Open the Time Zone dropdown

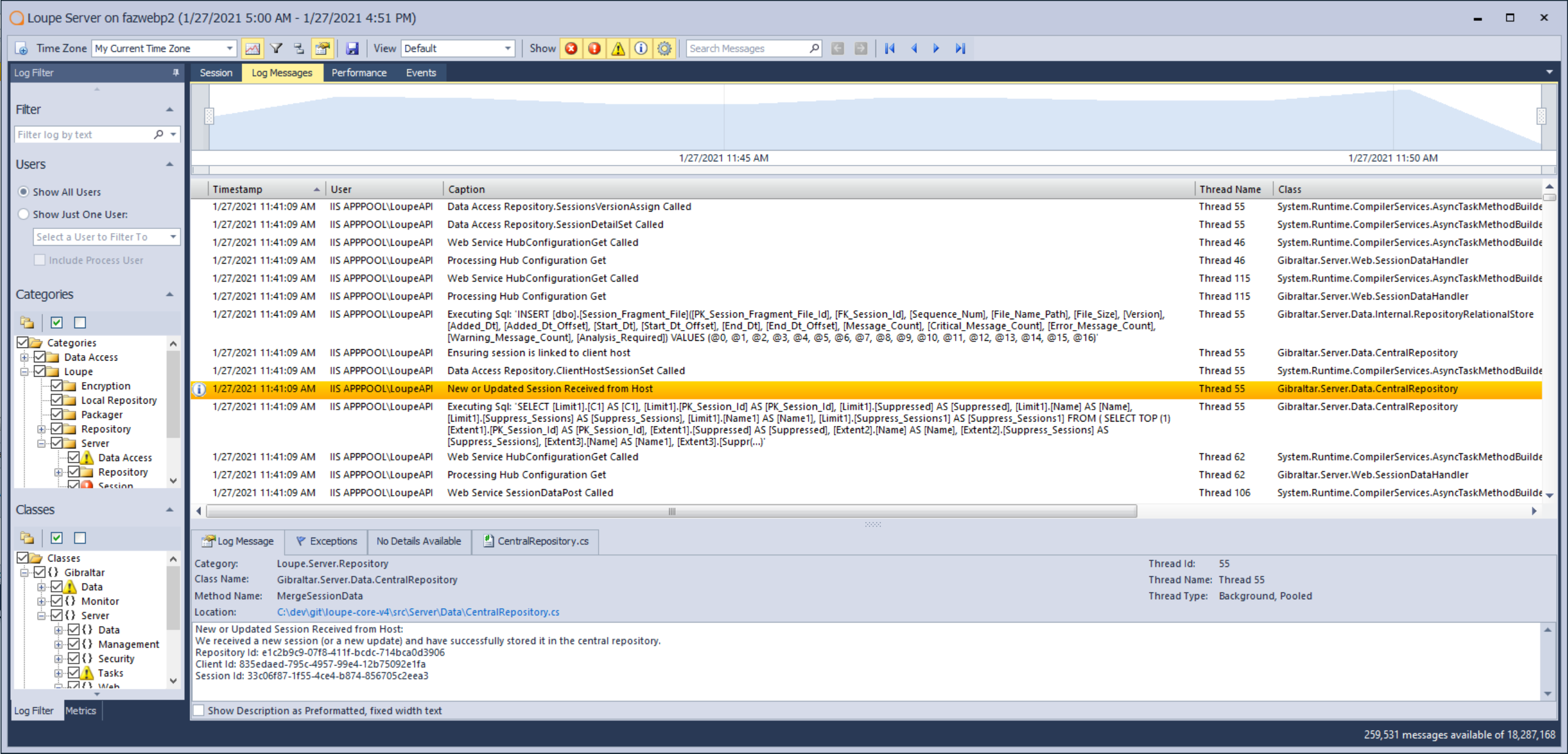click(x=230, y=48)
